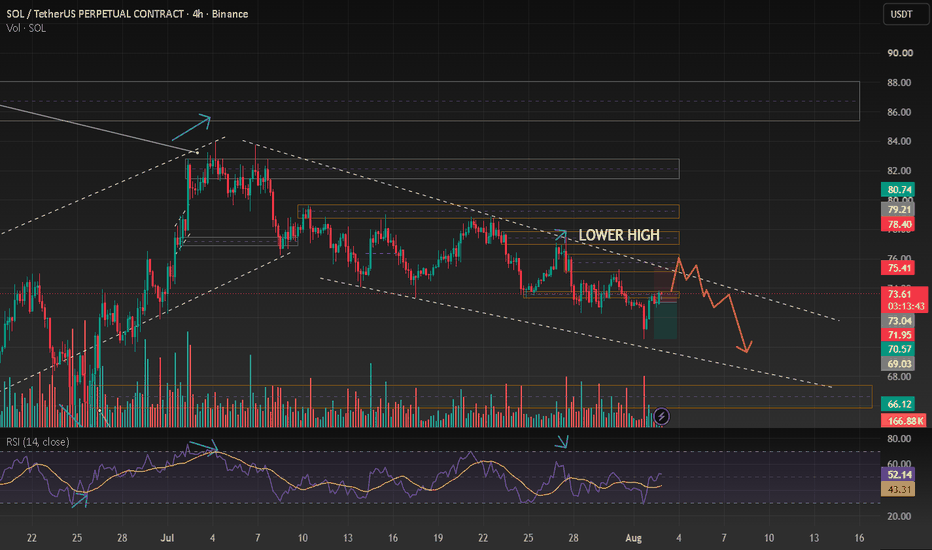Click the 52.14 RSI value label
Viewport: 932px width, 550px height.
(x=899, y=474)
